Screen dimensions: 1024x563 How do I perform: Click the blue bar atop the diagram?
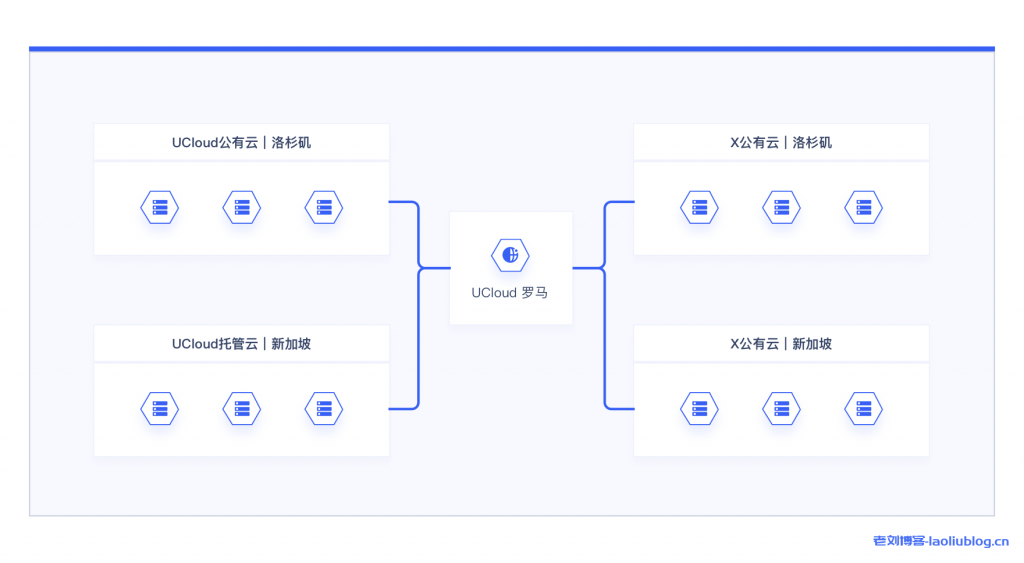[511, 48]
